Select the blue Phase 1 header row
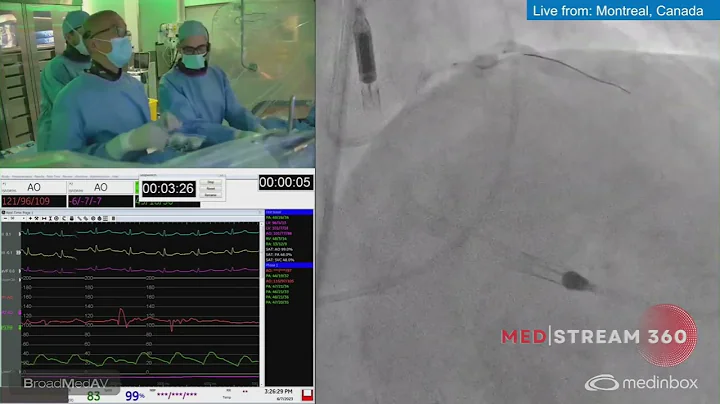Screen dimensions: 720x404 pos(289,265)
